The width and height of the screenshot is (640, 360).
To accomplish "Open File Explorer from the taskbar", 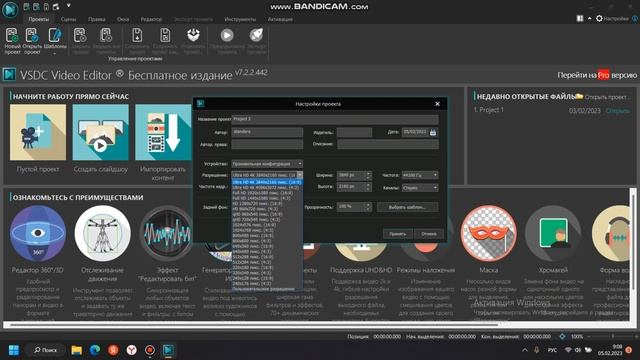I will click(76, 350).
